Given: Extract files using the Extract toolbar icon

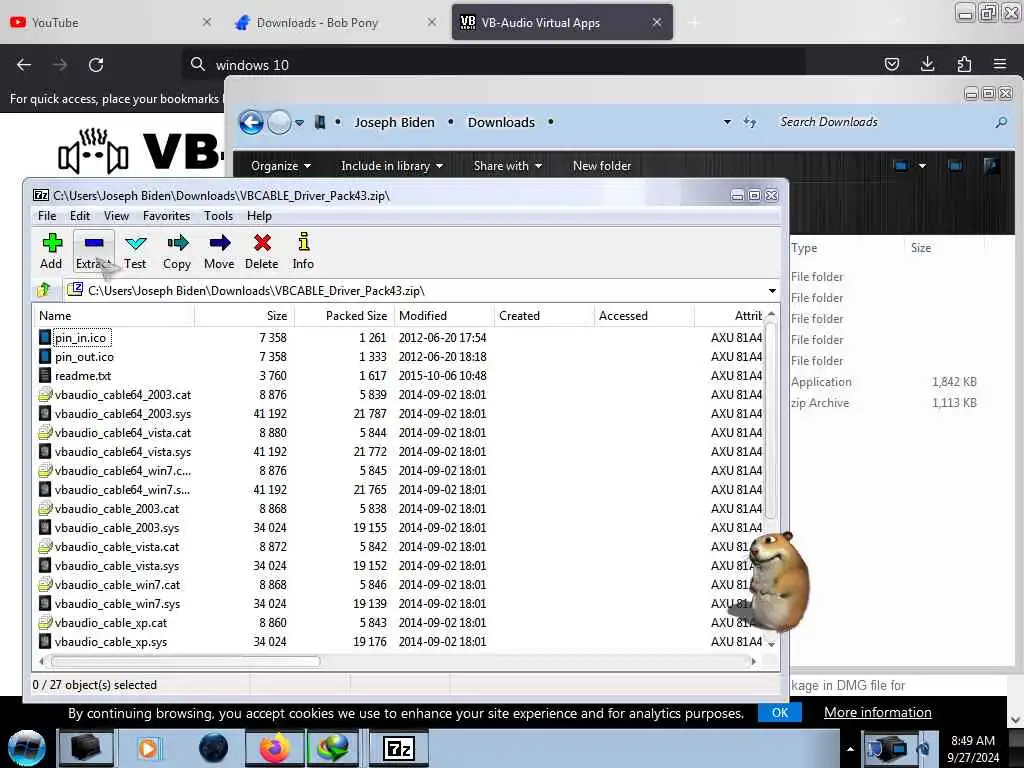Looking at the screenshot, I should pyautogui.click(x=93, y=251).
